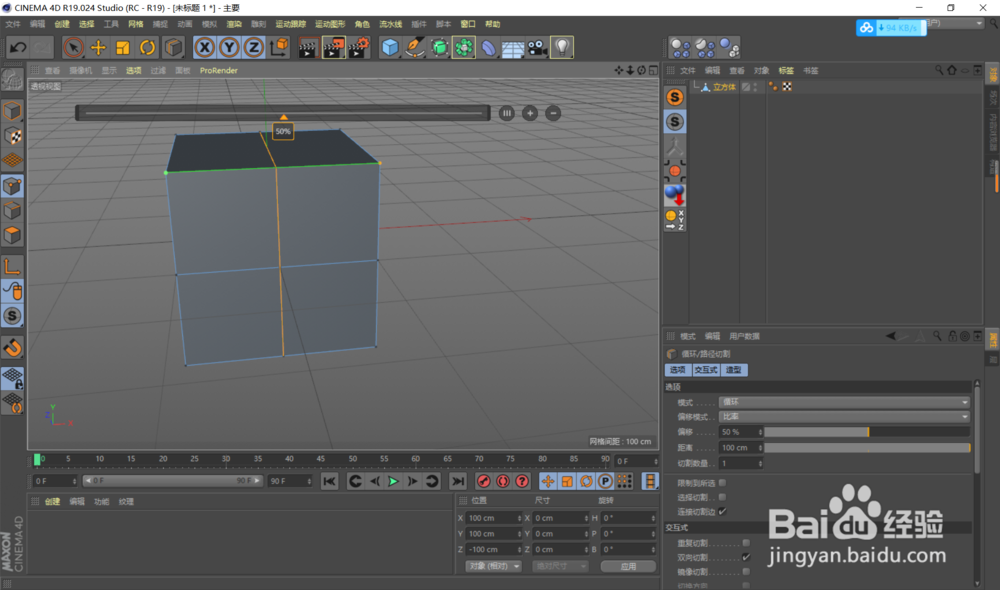Toggle the Y axis lock icon
This screenshot has width=1000, height=590.
coord(228,47)
